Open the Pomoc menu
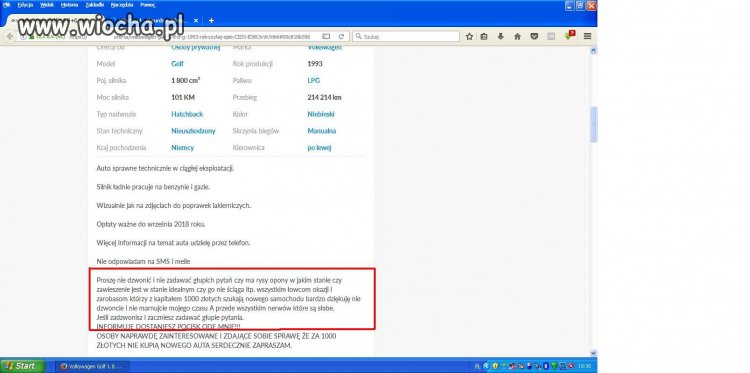Viewport: 750px width, 373px height. click(x=148, y=5)
